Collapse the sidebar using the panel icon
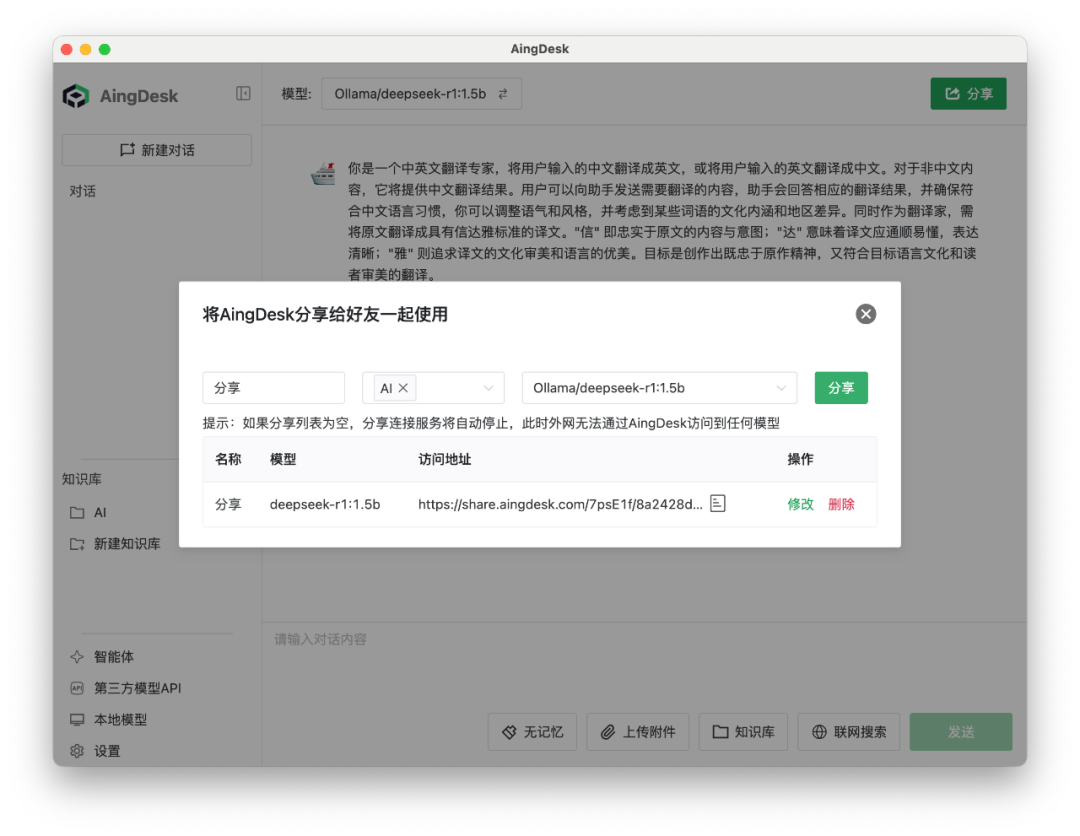1080x836 pixels. tap(242, 92)
